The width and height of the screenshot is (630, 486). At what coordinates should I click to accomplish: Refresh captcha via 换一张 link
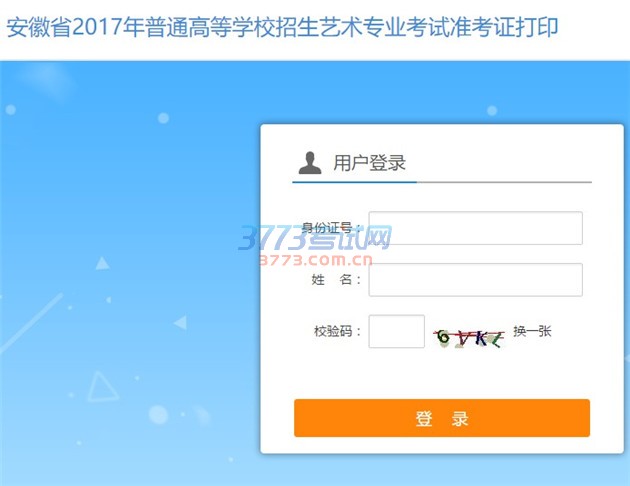(x=532, y=331)
